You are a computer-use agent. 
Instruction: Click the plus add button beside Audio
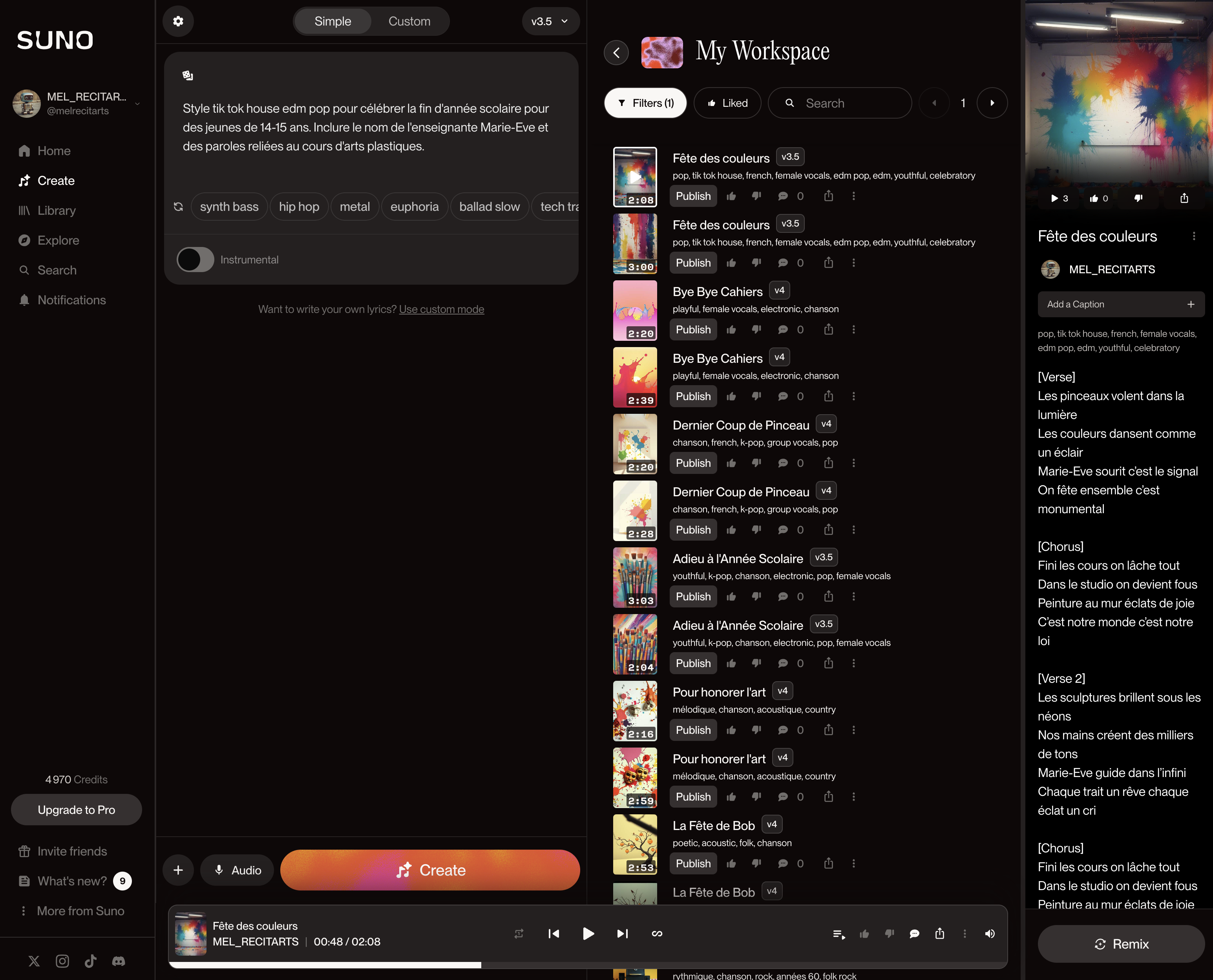point(178,870)
